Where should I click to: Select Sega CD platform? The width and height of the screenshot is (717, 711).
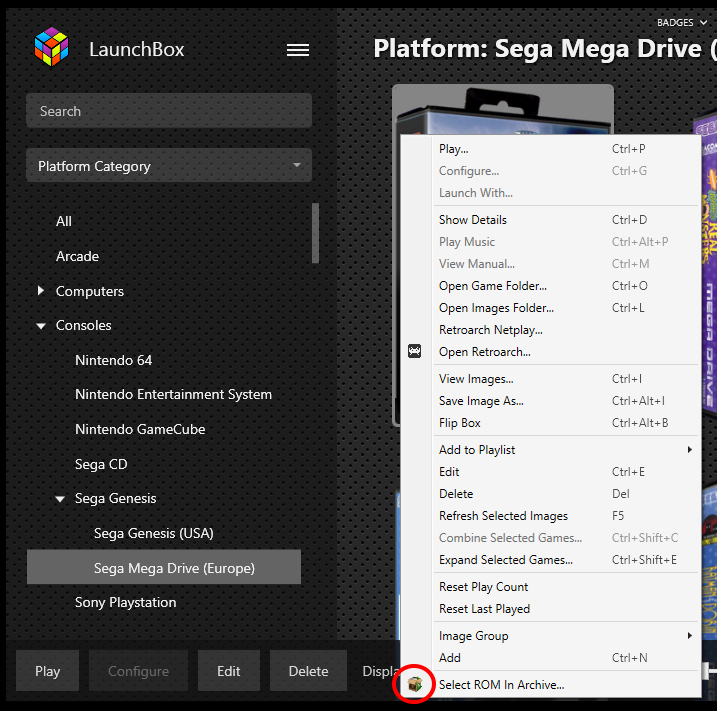click(101, 465)
